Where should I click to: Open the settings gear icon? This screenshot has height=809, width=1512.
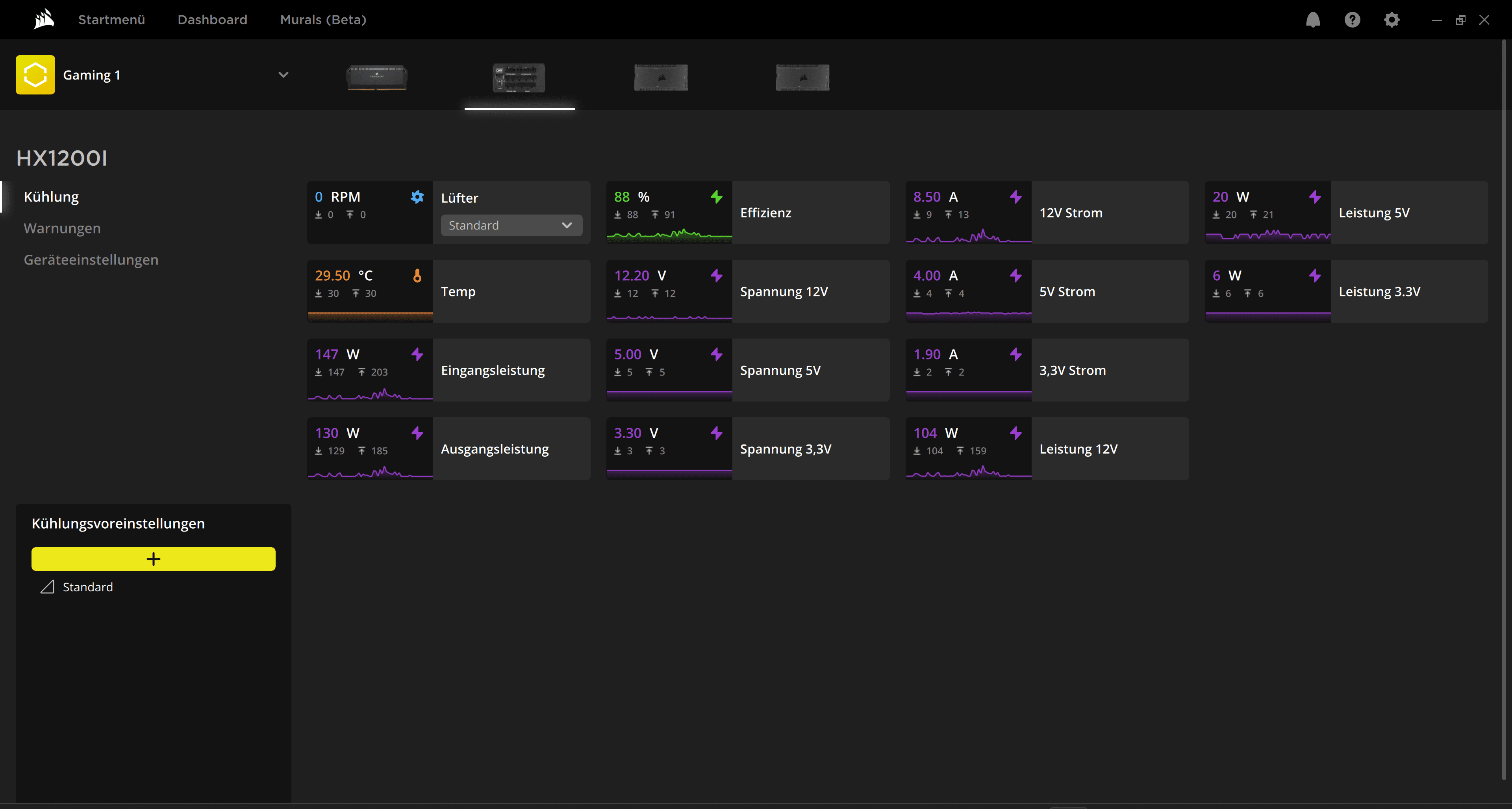pos(1391,20)
